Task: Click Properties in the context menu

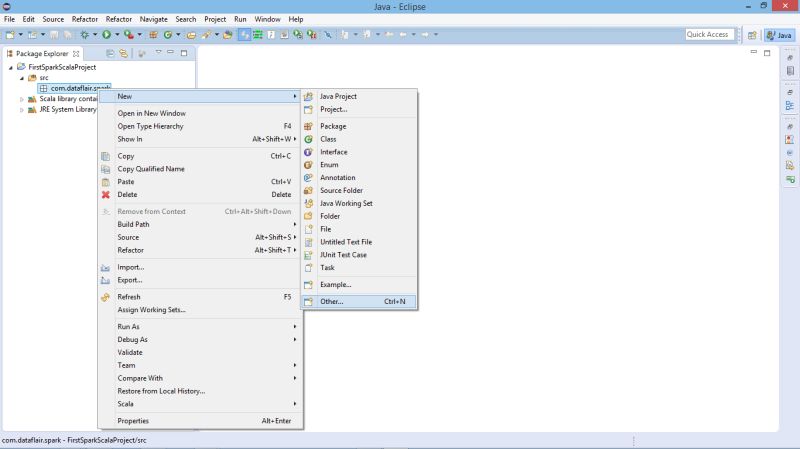Action: click(x=199, y=421)
